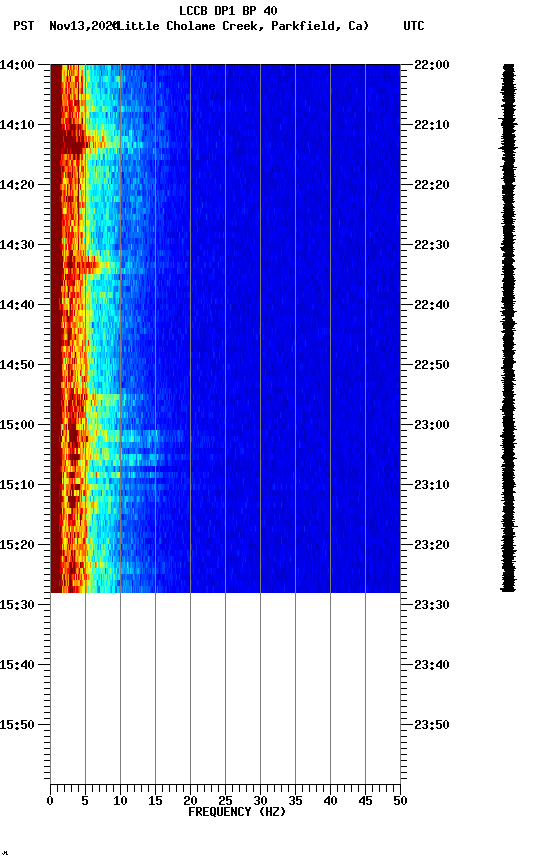Click the '14:50' PST time label

pos(17,365)
